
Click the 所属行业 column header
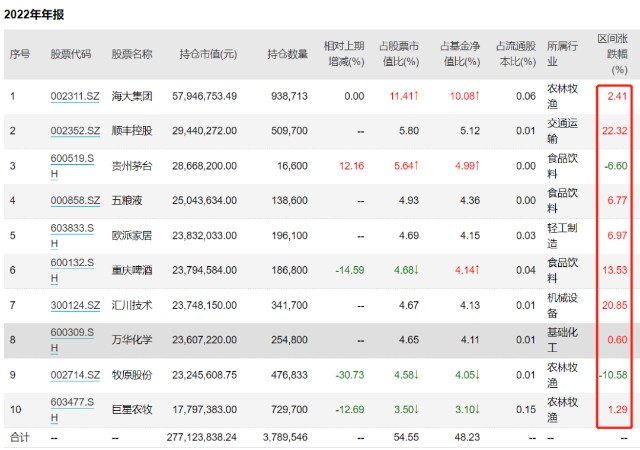(562, 54)
